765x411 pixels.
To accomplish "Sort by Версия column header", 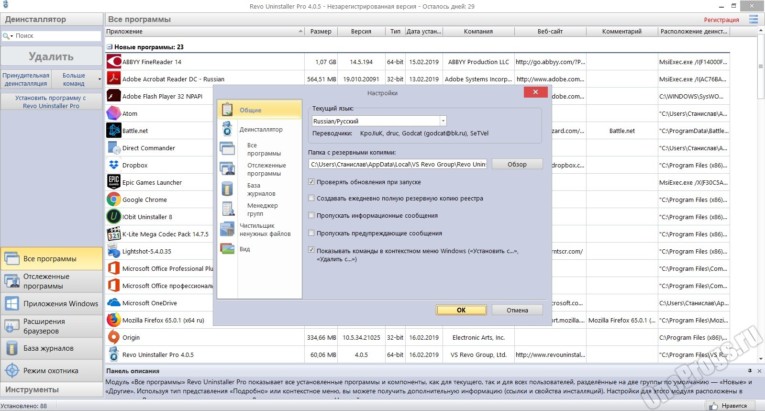I will [x=361, y=31].
